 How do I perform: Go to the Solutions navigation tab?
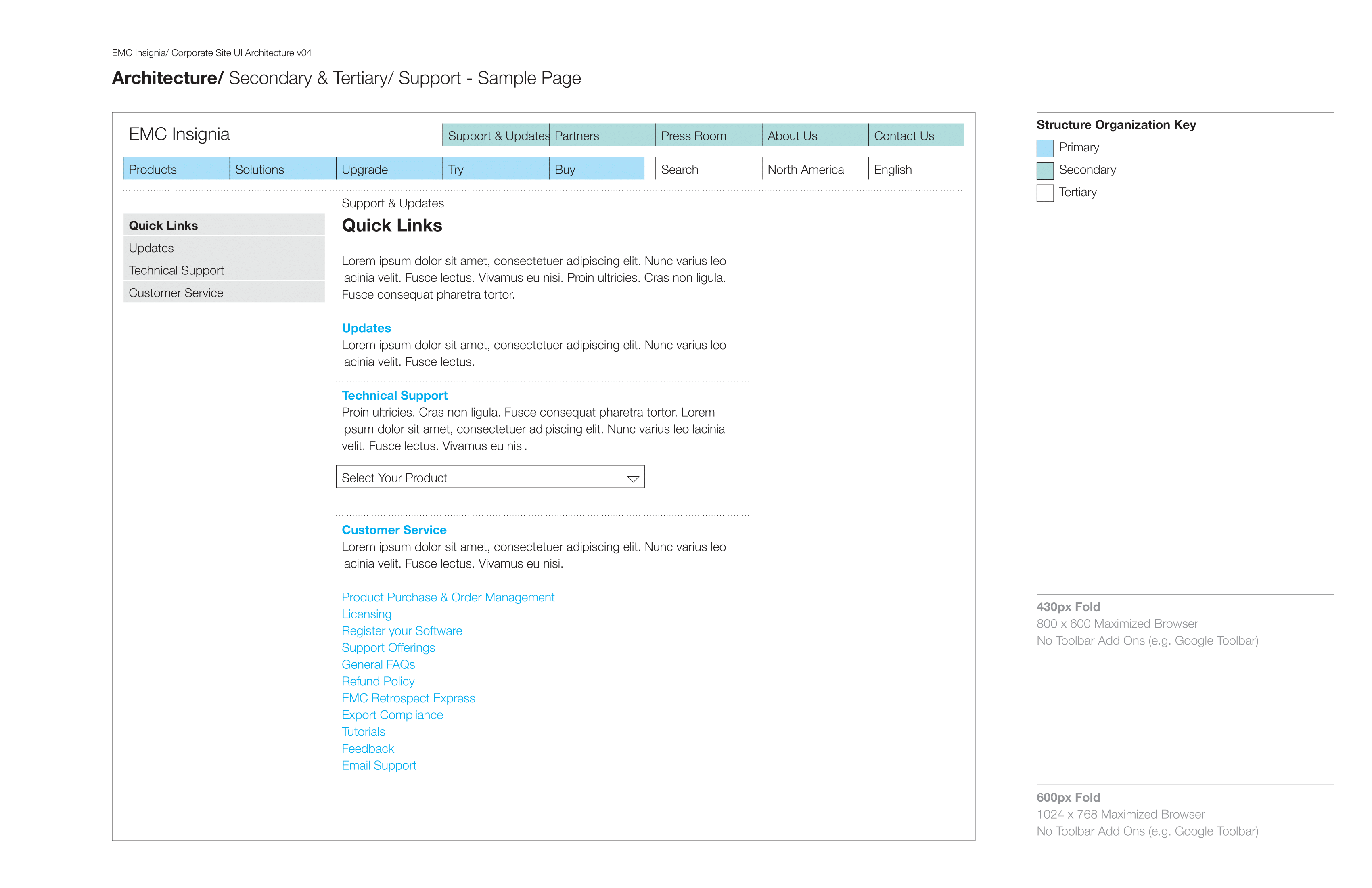[282, 168]
